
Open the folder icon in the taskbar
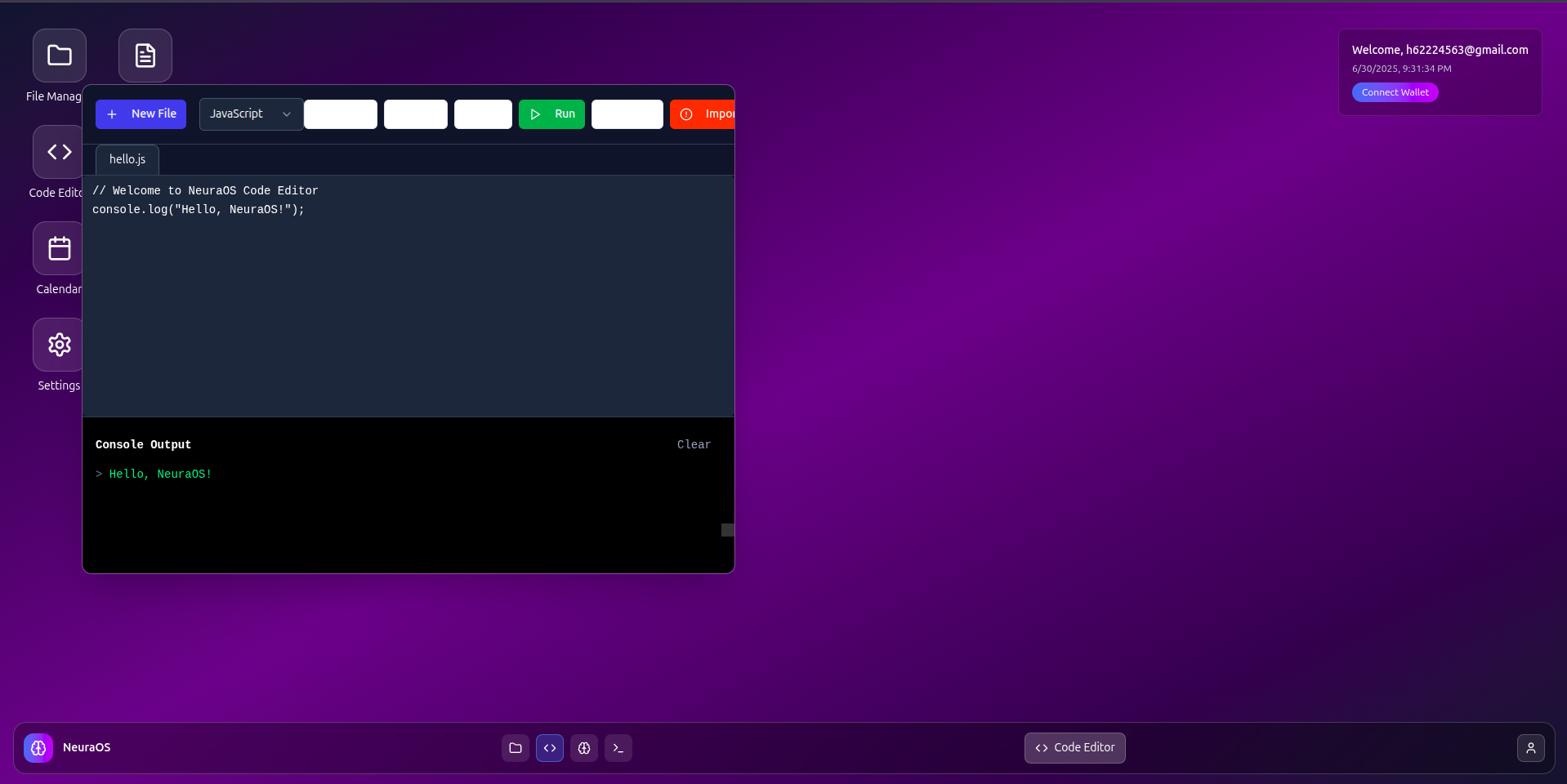(x=516, y=748)
